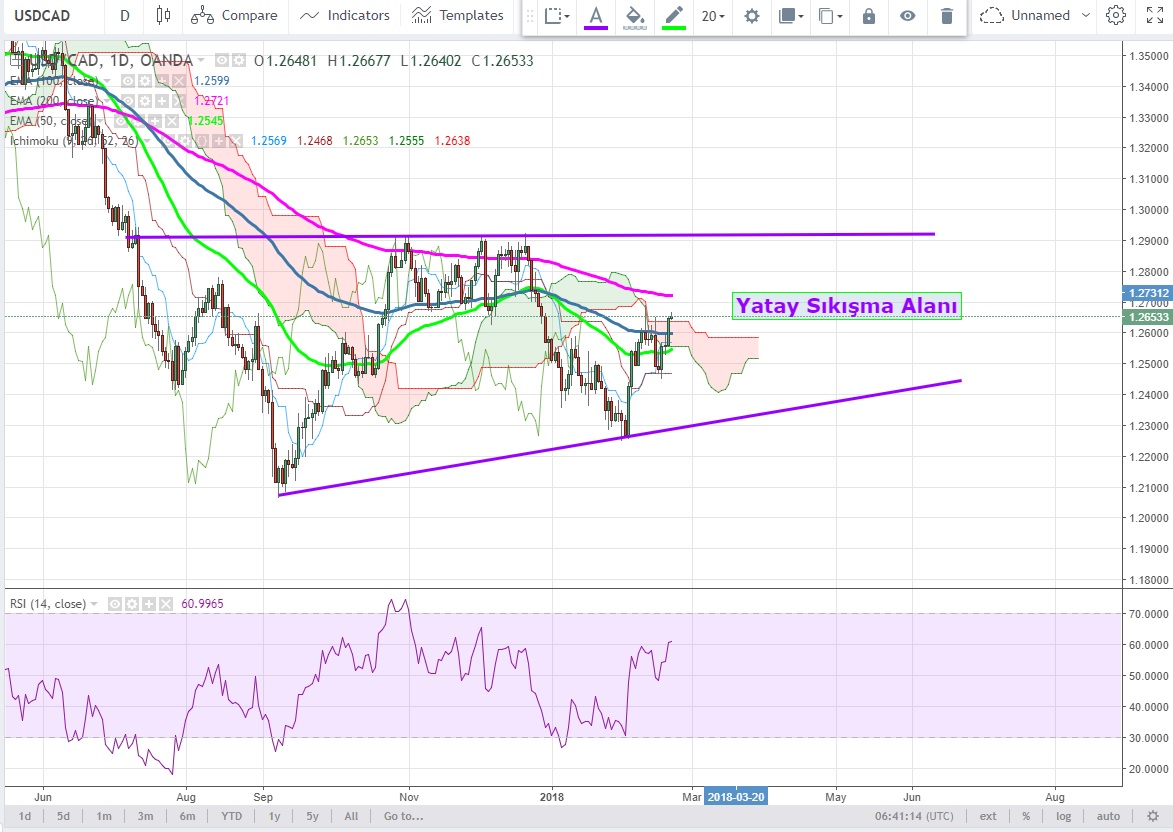
Task: Open the Unnamed layout dropdown
Action: (x=1035, y=16)
